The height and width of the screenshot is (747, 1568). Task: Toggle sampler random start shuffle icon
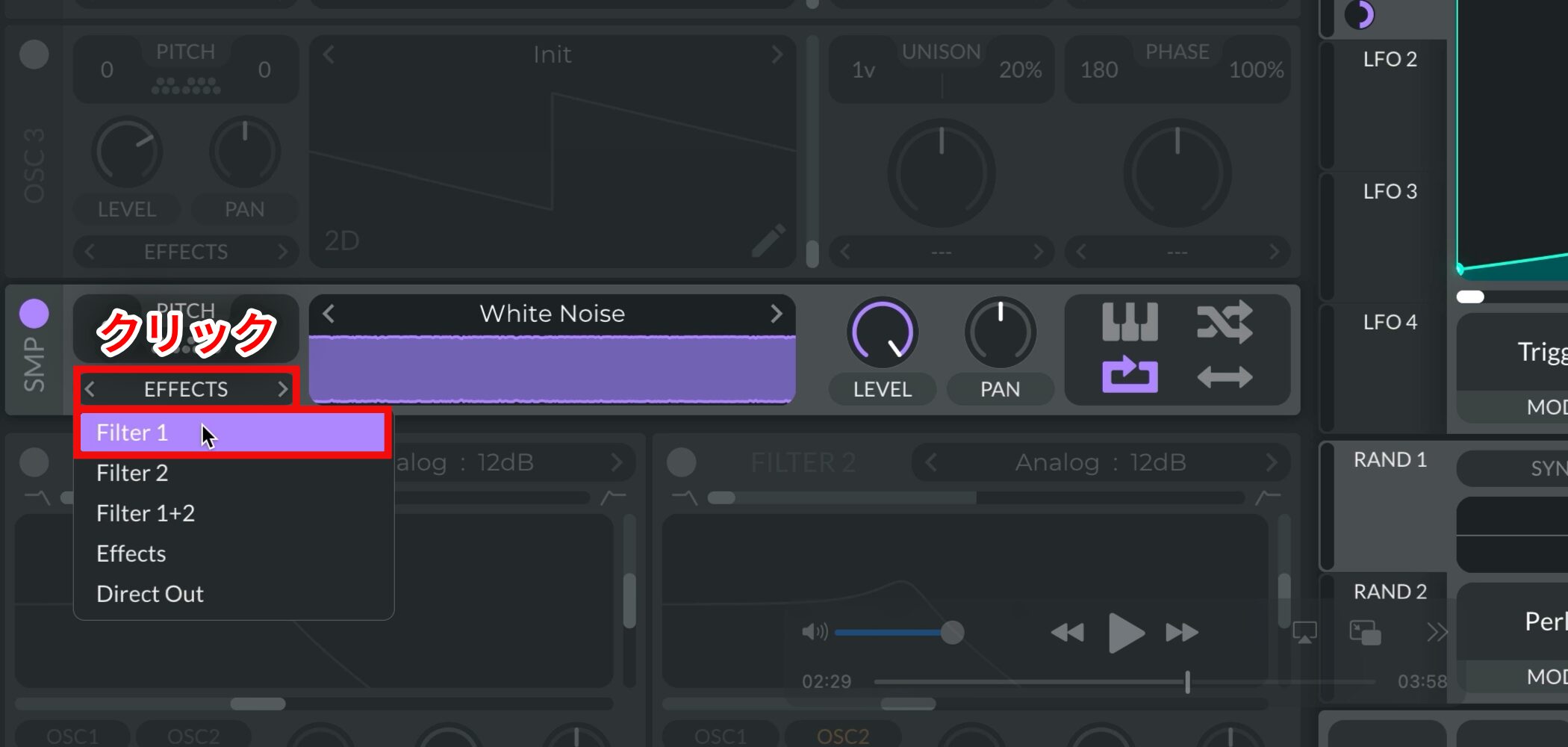[1225, 322]
